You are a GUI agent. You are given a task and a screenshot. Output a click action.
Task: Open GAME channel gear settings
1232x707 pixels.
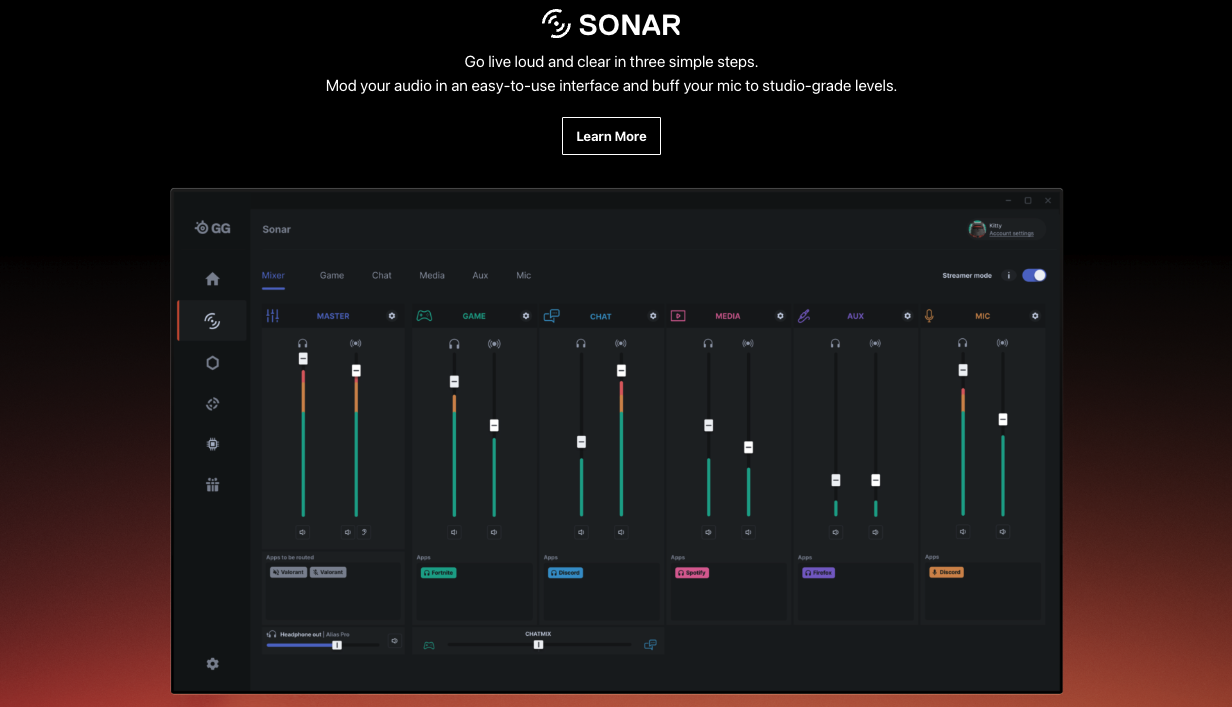[x=526, y=316]
